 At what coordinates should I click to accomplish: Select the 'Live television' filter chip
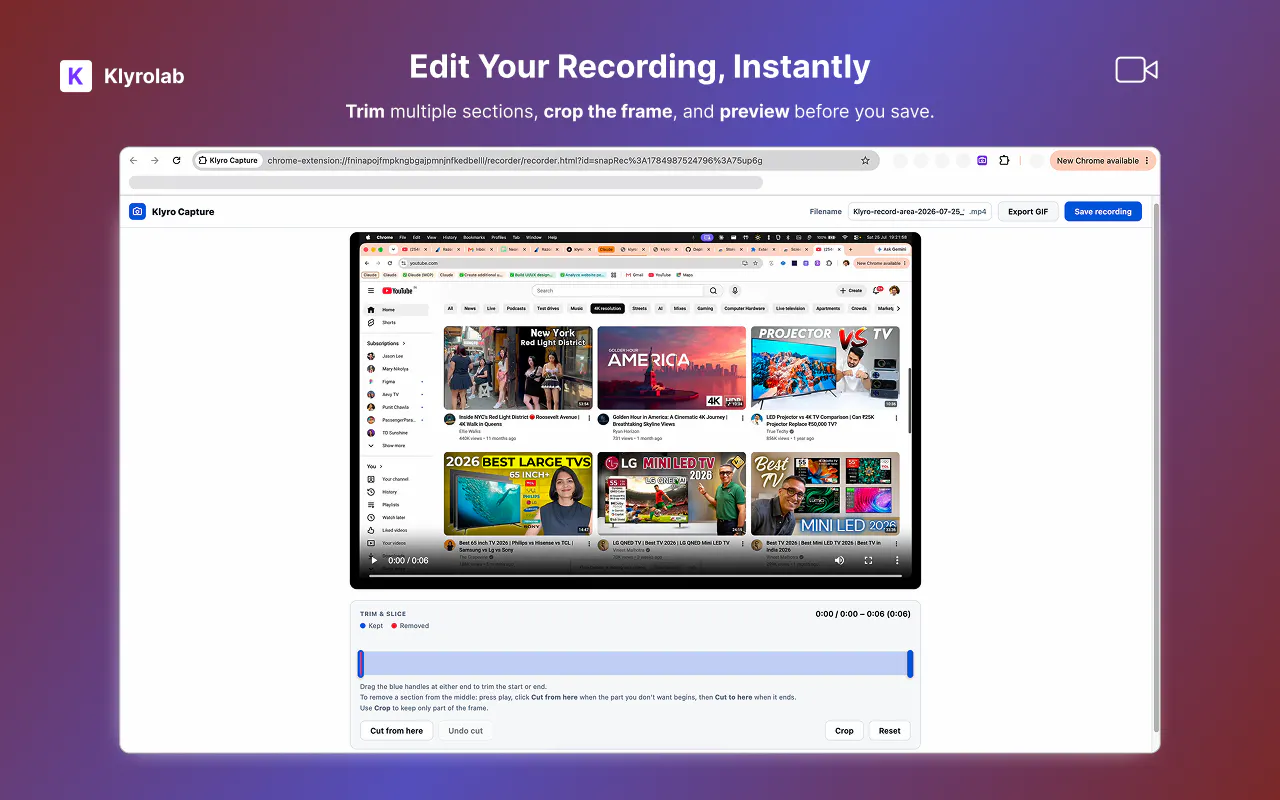(790, 309)
